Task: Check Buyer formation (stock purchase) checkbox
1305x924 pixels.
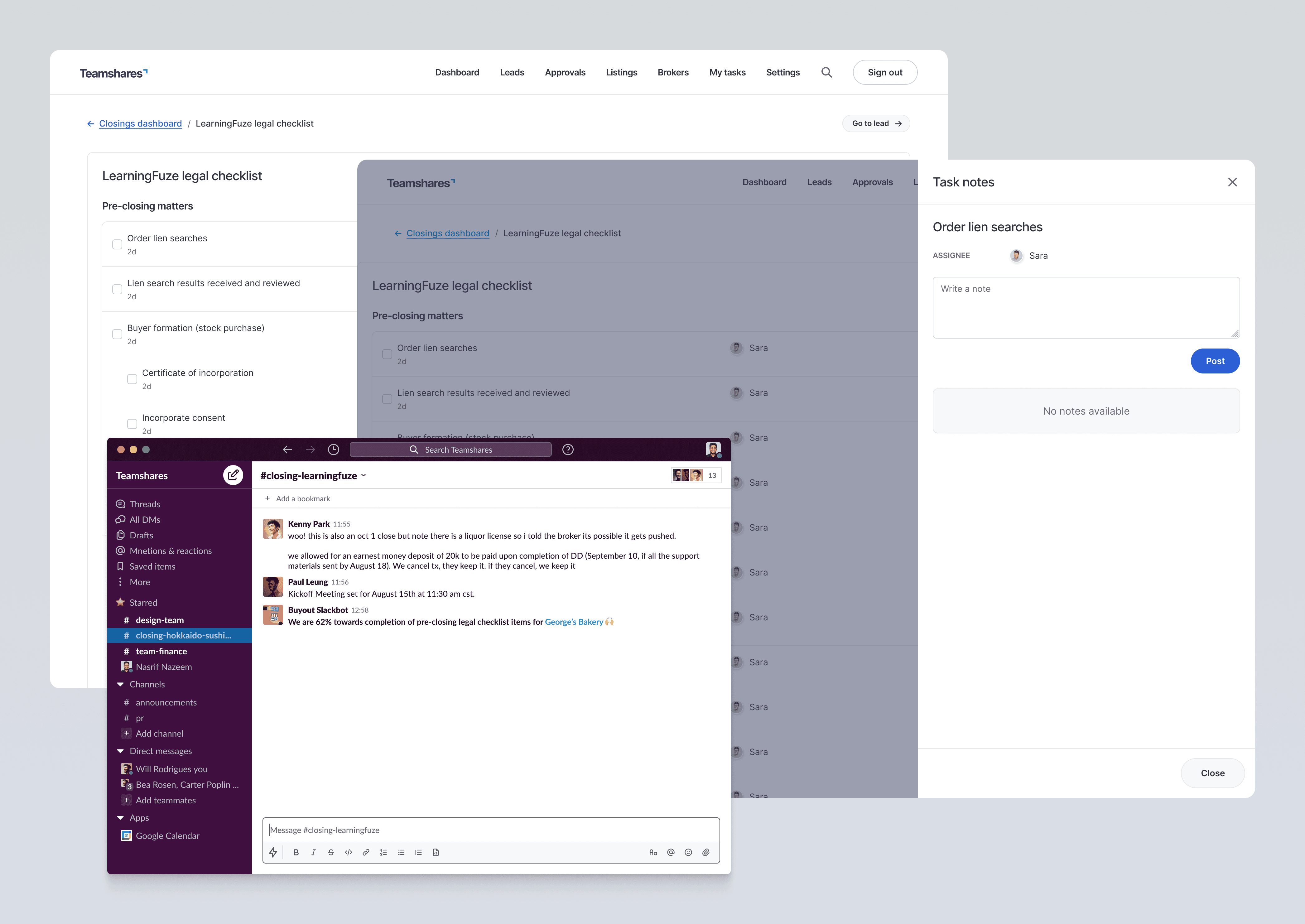Action: tap(117, 334)
